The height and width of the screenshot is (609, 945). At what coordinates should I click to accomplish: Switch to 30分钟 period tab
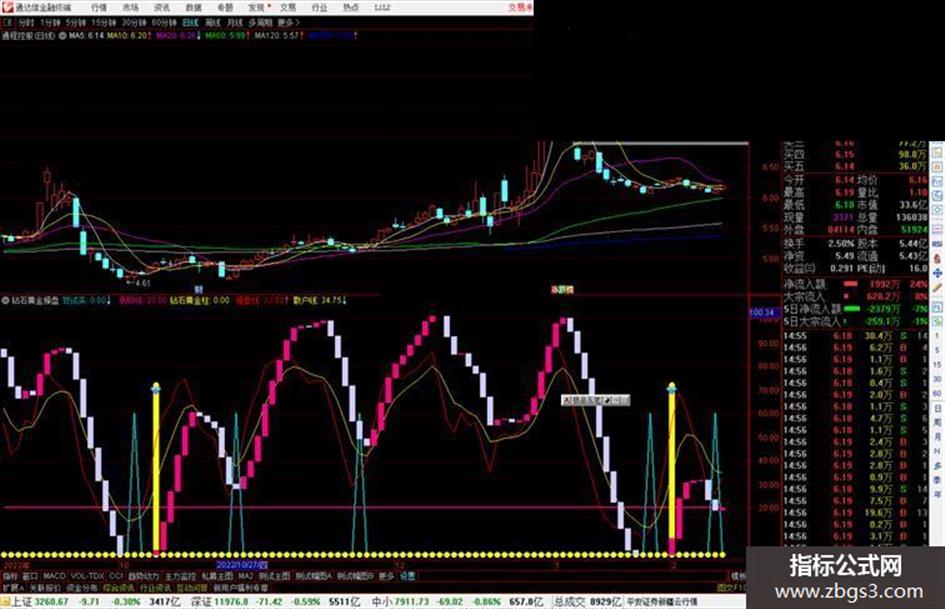pos(134,23)
